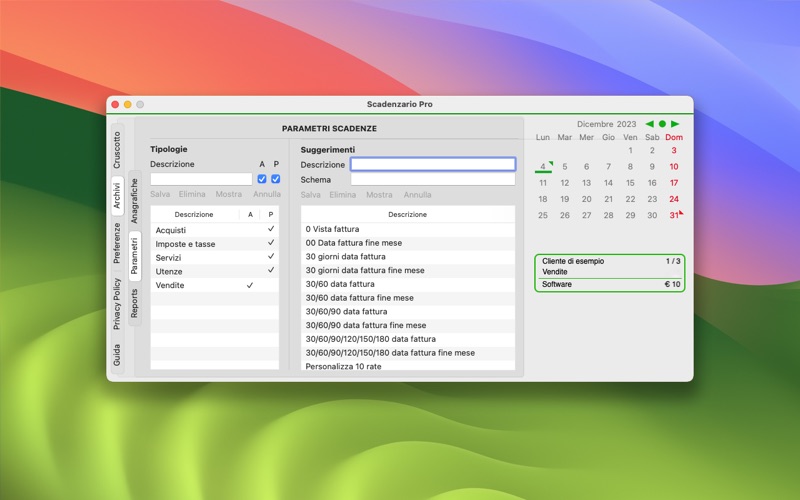The height and width of the screenshot is (500, 800).
Task: Click Annulla under Tipologie
Action: [x=267, y=194]
